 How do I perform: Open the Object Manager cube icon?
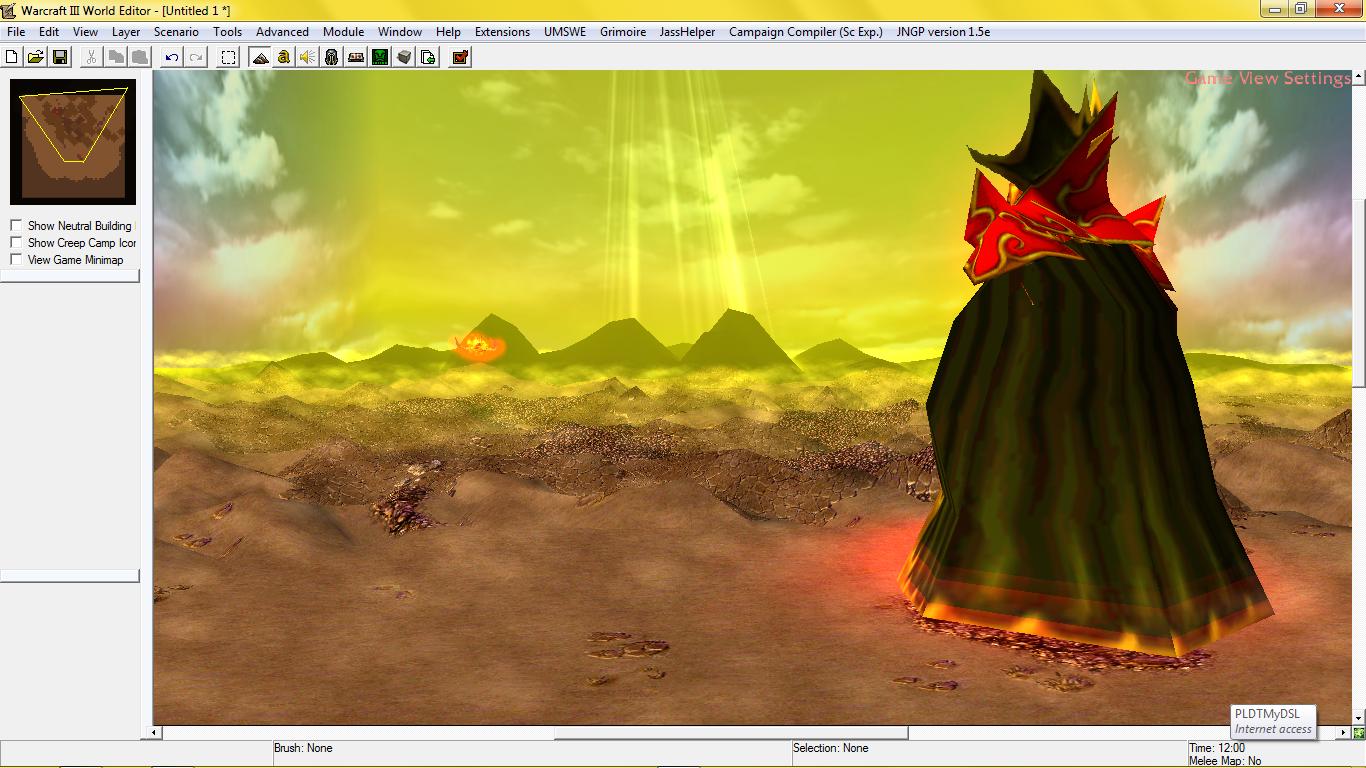point(404,58)
